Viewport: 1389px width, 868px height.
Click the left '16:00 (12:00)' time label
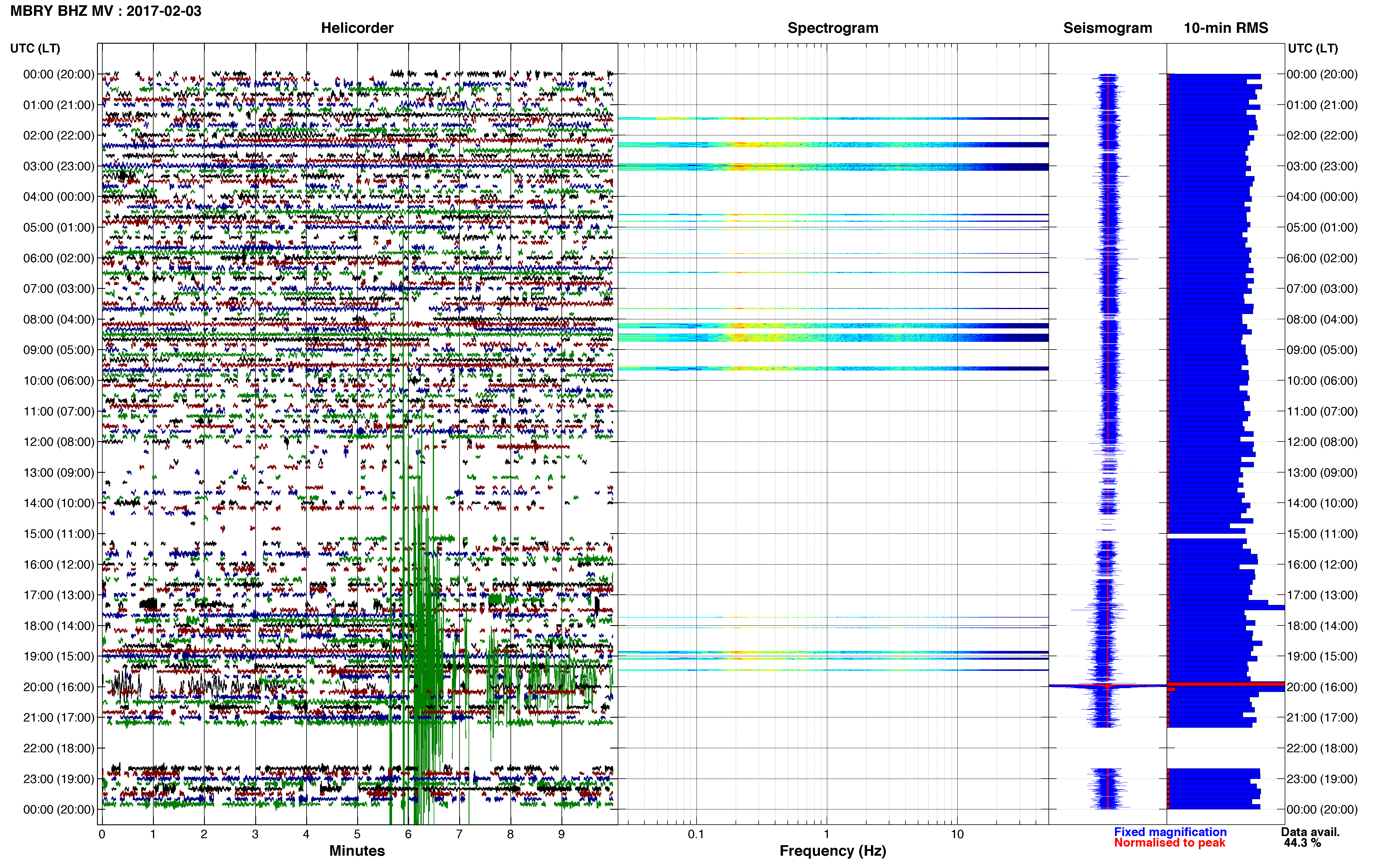59,564
